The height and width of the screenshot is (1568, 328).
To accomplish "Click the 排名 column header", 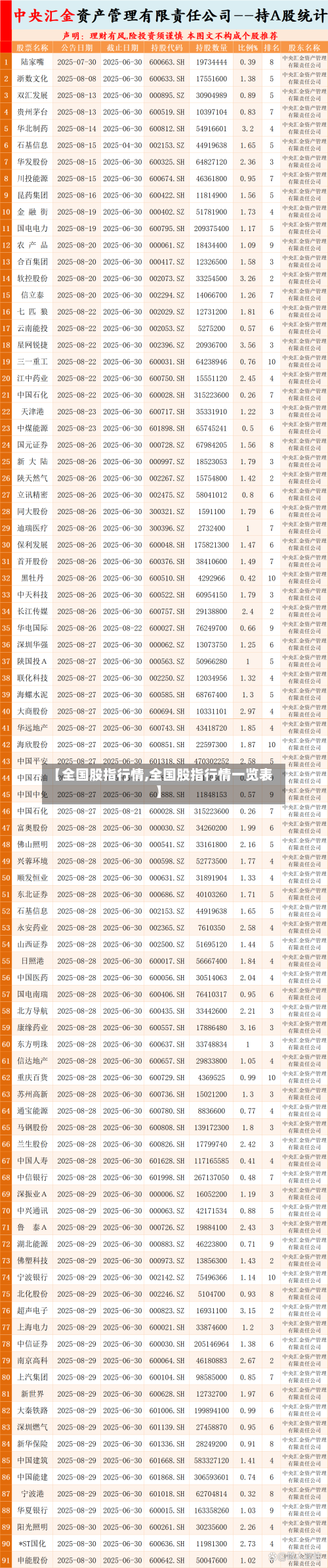I will pos(272,47).
